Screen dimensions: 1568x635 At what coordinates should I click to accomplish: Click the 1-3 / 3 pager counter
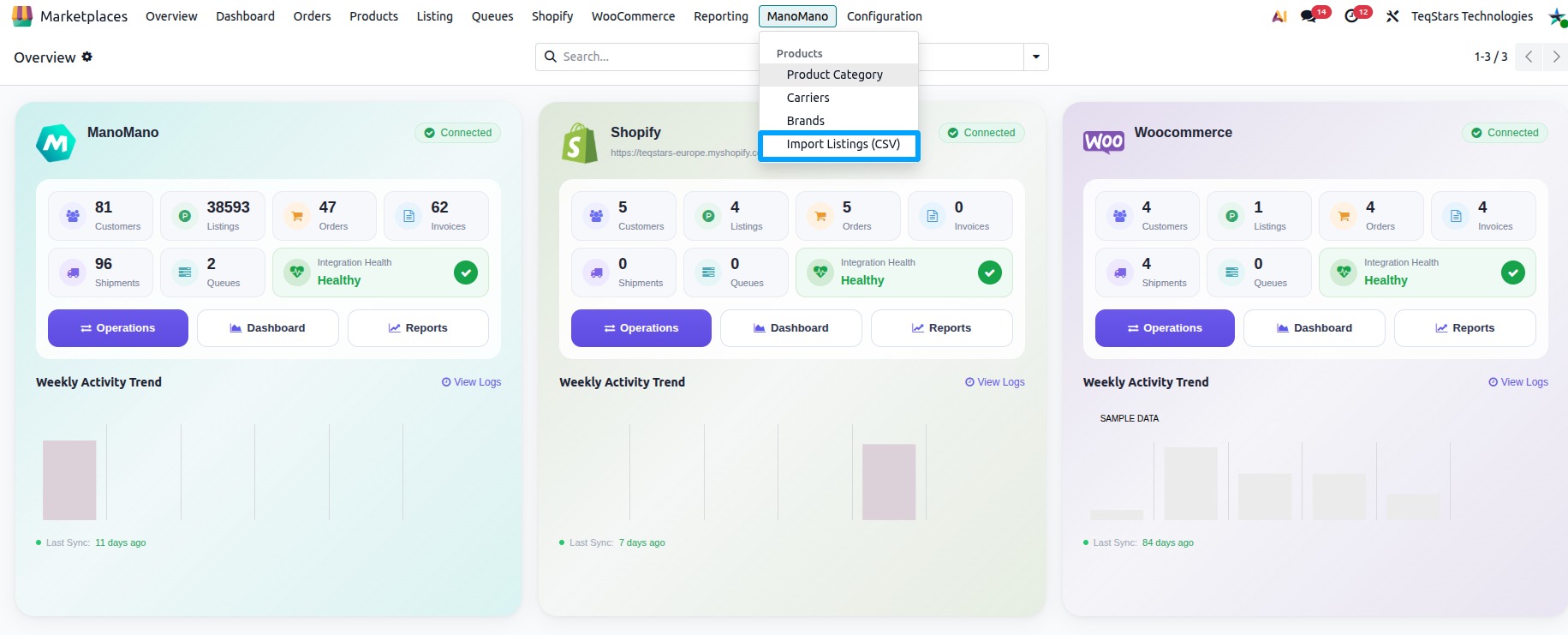point(1491,57)
